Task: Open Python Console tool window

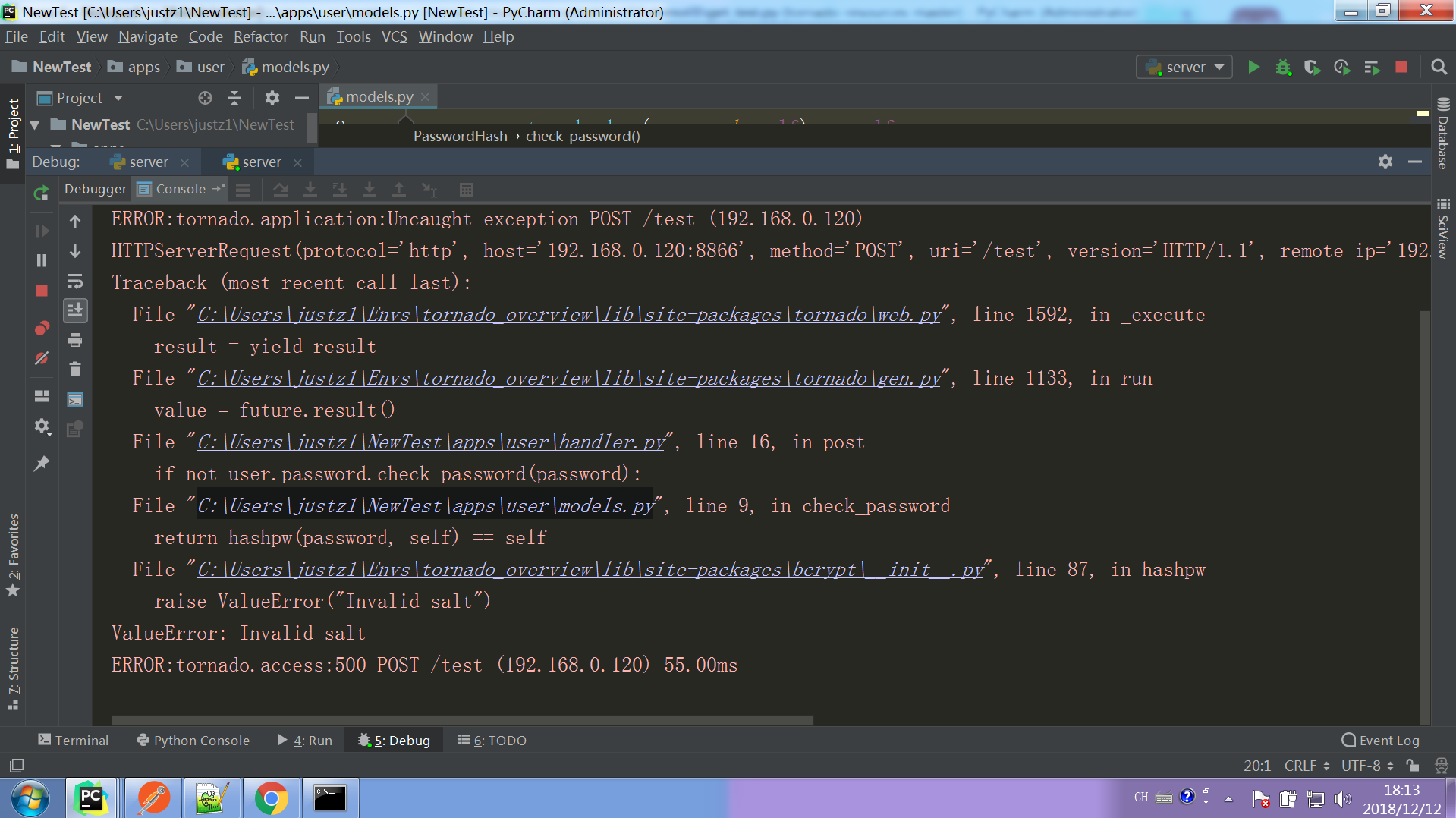Action: 193,741
